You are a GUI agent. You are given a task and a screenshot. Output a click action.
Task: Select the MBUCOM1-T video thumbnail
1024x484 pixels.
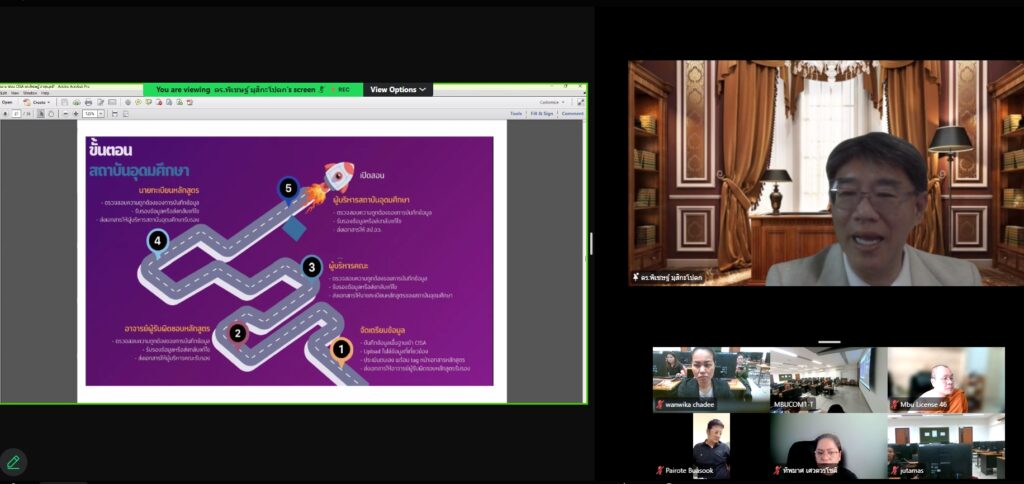828,380
